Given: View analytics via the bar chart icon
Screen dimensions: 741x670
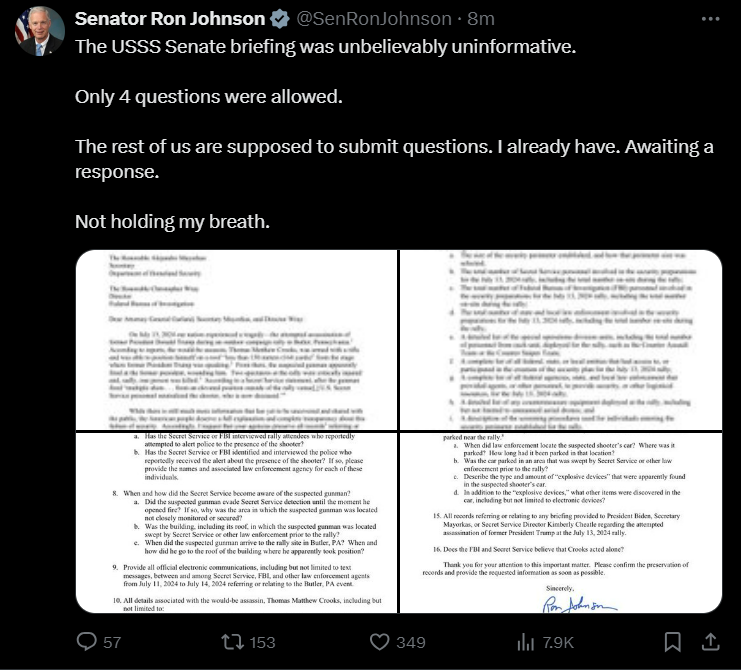Looking at the screenshot, I should [526, 642].
